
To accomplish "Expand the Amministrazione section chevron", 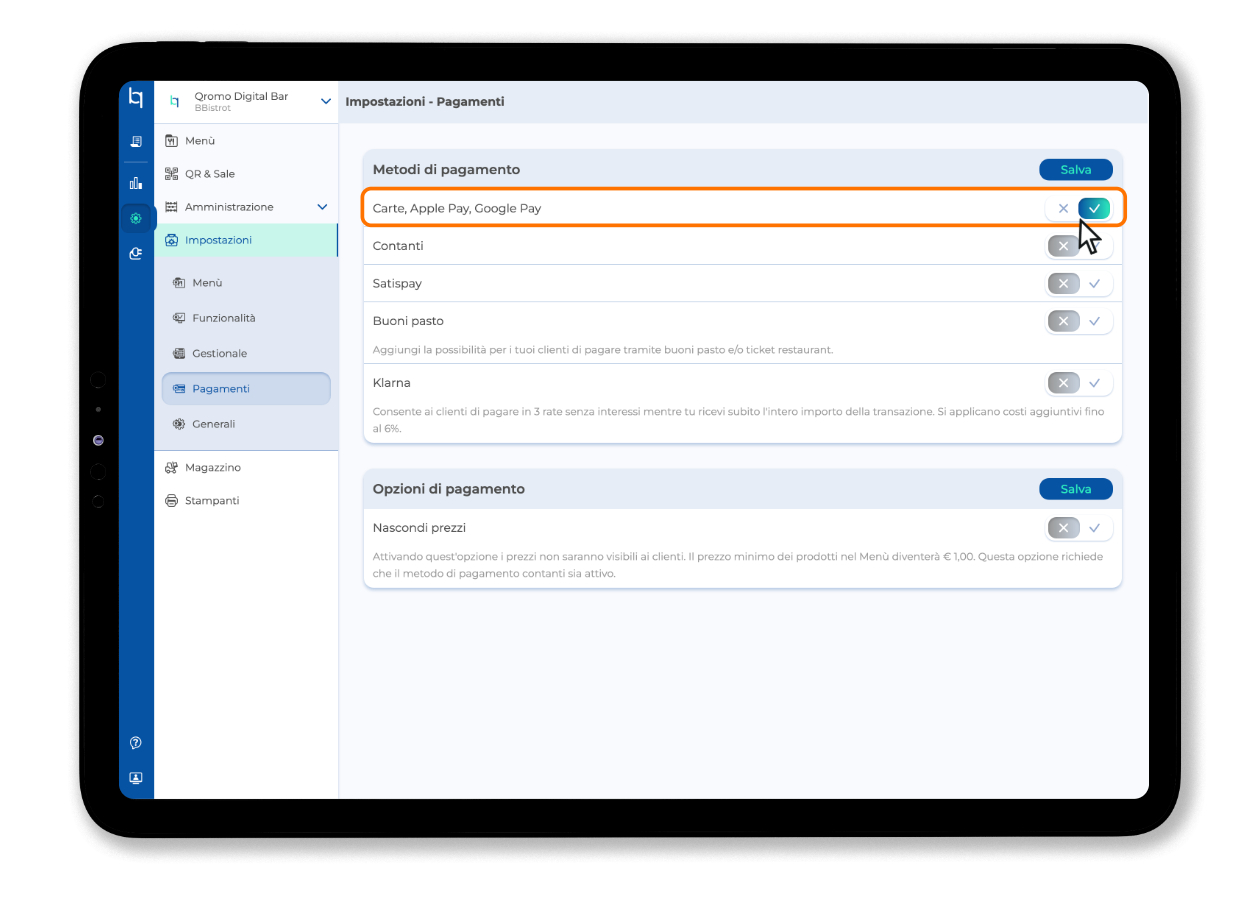I will (x=322, y=207).
